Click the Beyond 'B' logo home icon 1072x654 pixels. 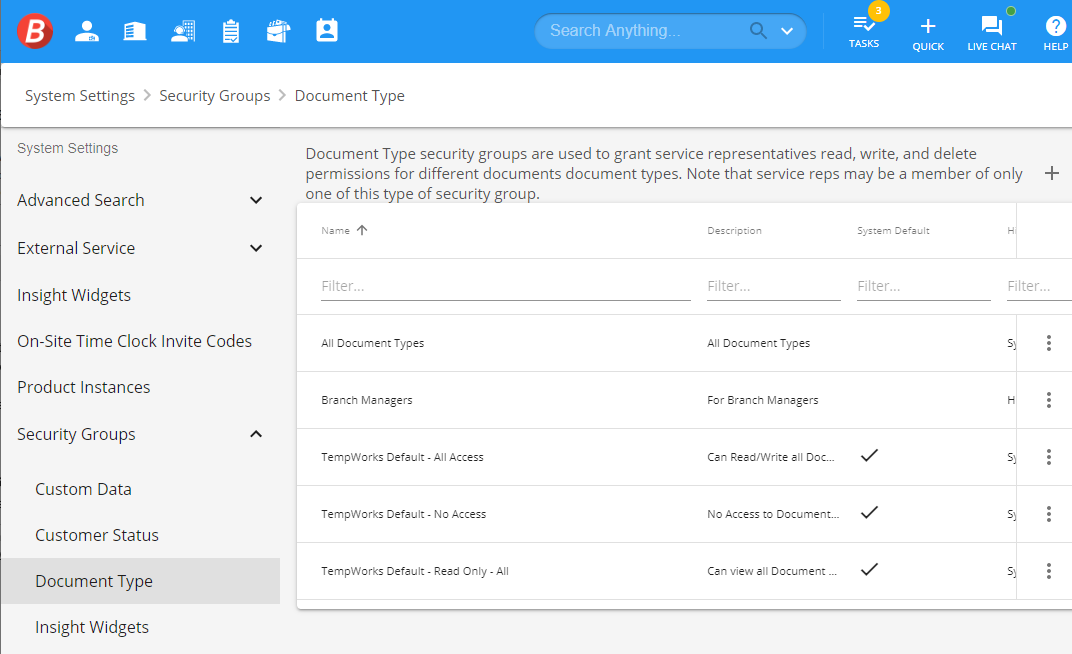[x=35, y=31]
